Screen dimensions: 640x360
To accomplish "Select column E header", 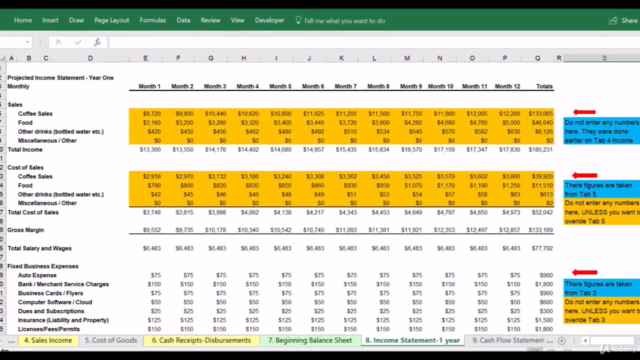I will [145, 58].
